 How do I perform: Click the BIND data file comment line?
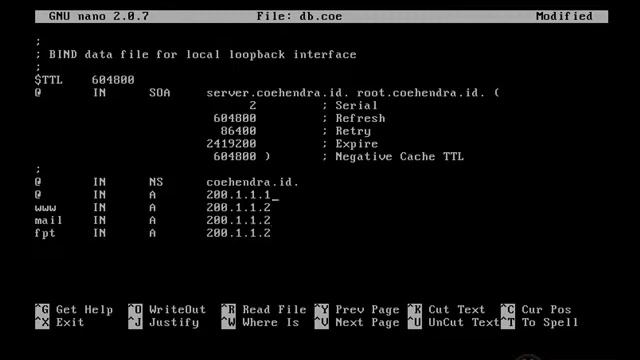pyautogui.click(x=196, y=55)
